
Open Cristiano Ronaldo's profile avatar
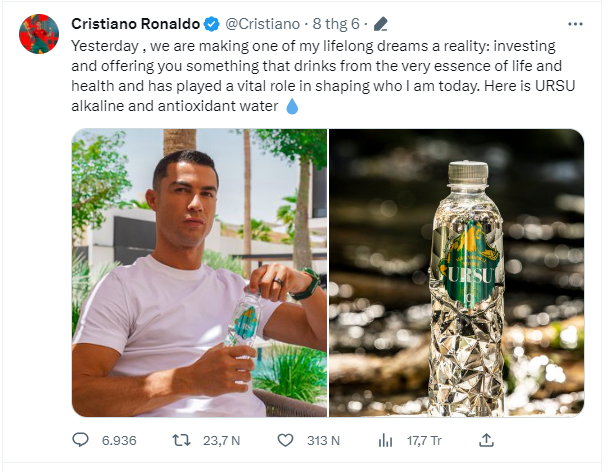tap(39, 35)
